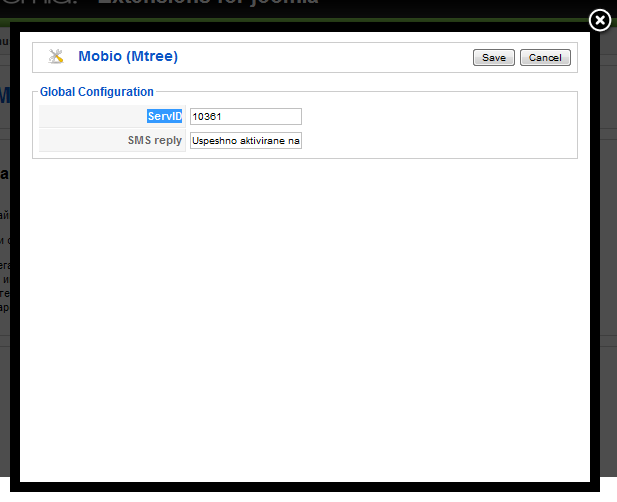Click the SMS reply input field
Image resolution: width=617 pixels, height=502 pixels.
[246, 140]
